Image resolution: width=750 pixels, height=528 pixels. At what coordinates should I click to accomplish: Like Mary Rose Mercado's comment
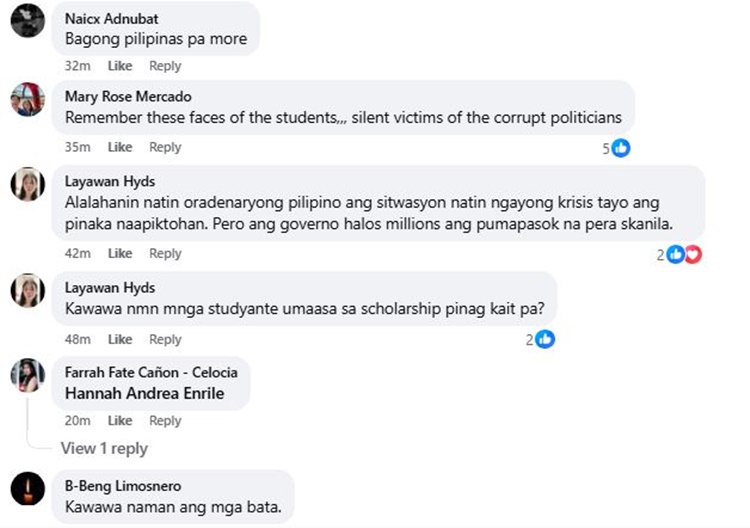(120, 147)
